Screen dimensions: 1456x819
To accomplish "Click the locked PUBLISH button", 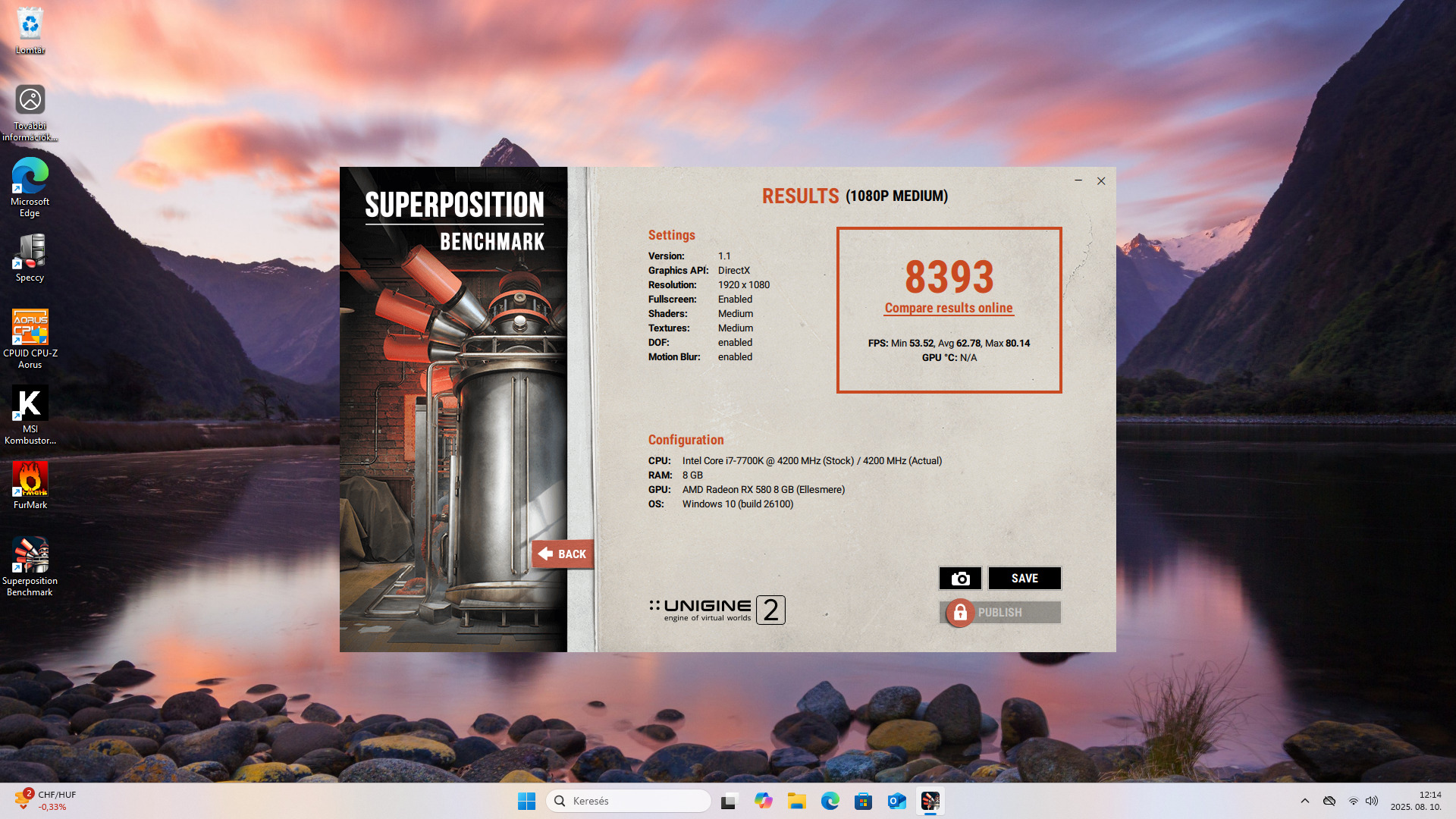I will pyautogui.click(x=999, y=613).
